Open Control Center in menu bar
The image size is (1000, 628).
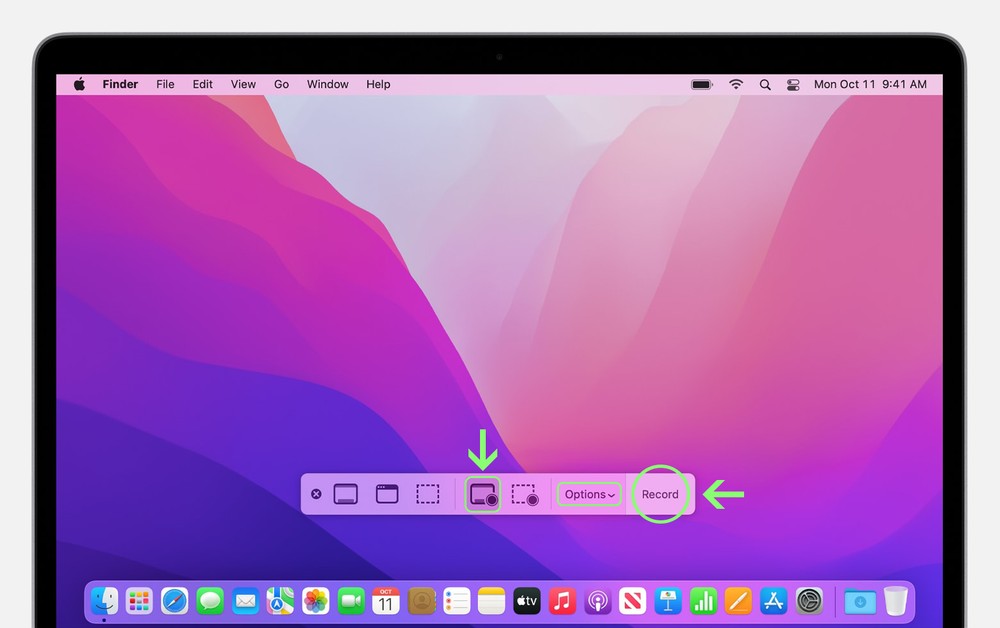(794, 85)
